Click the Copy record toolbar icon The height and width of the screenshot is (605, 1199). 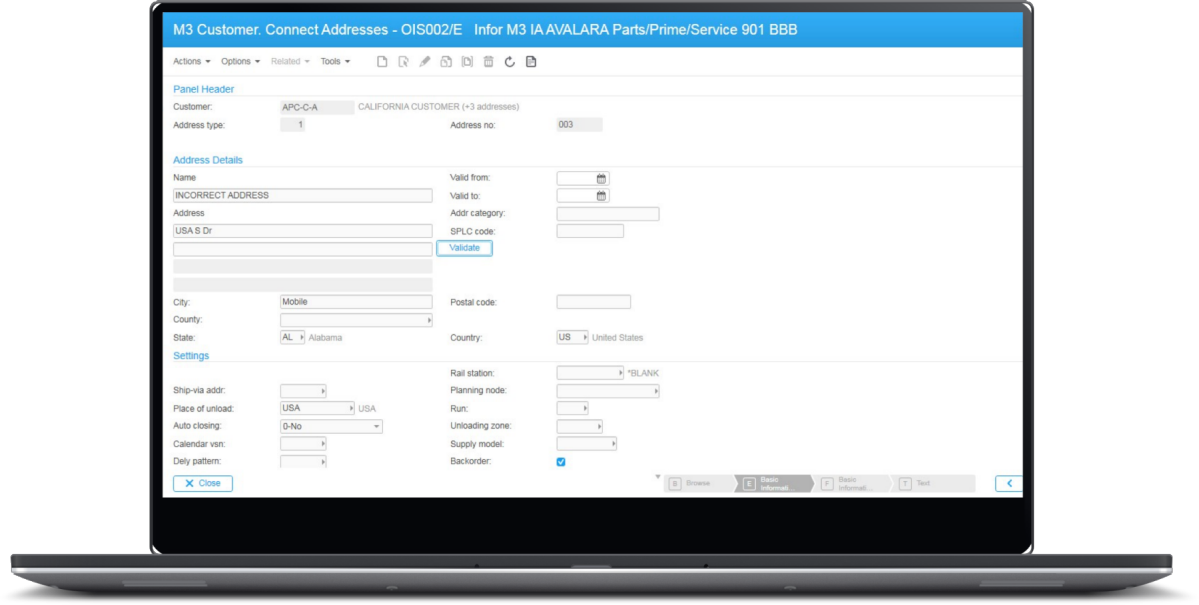pos(448,62)
